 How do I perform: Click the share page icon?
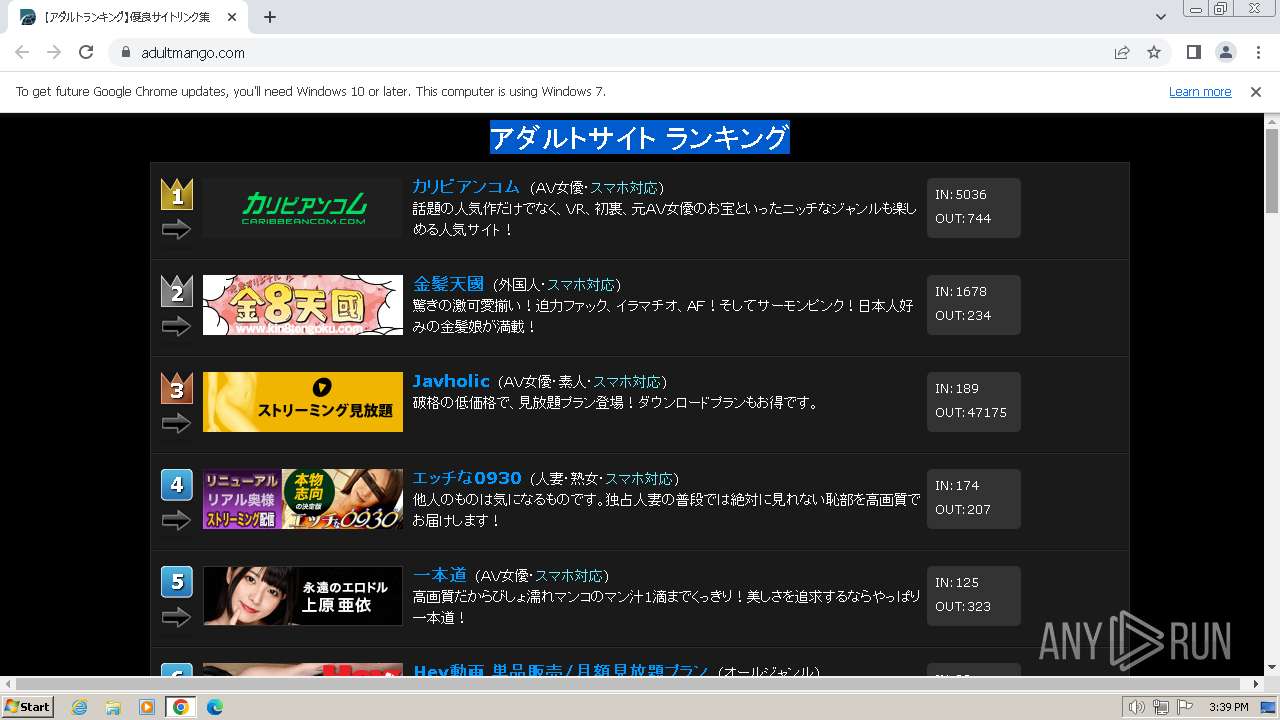1122,52
